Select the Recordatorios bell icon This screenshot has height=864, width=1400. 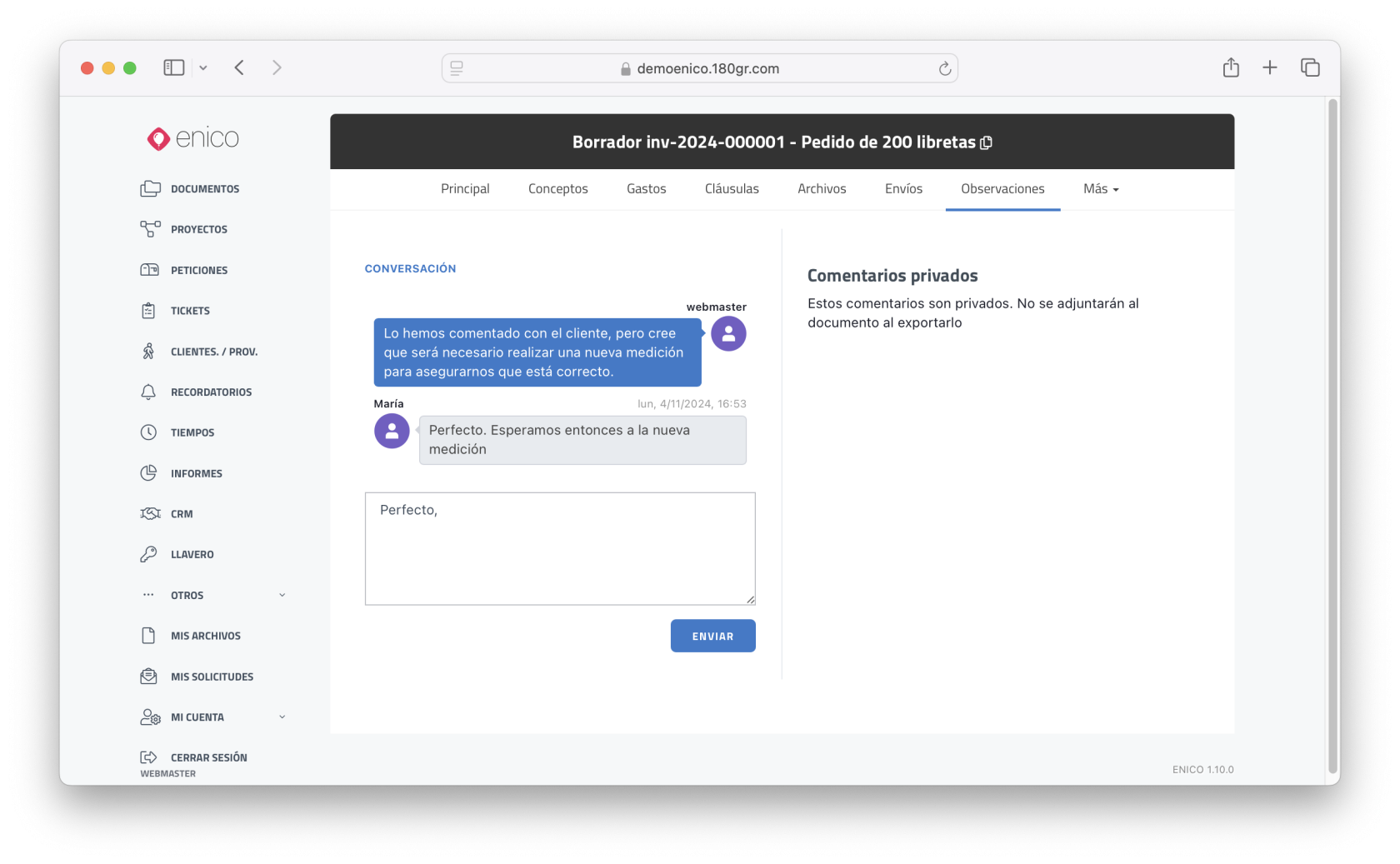[148, 392]
